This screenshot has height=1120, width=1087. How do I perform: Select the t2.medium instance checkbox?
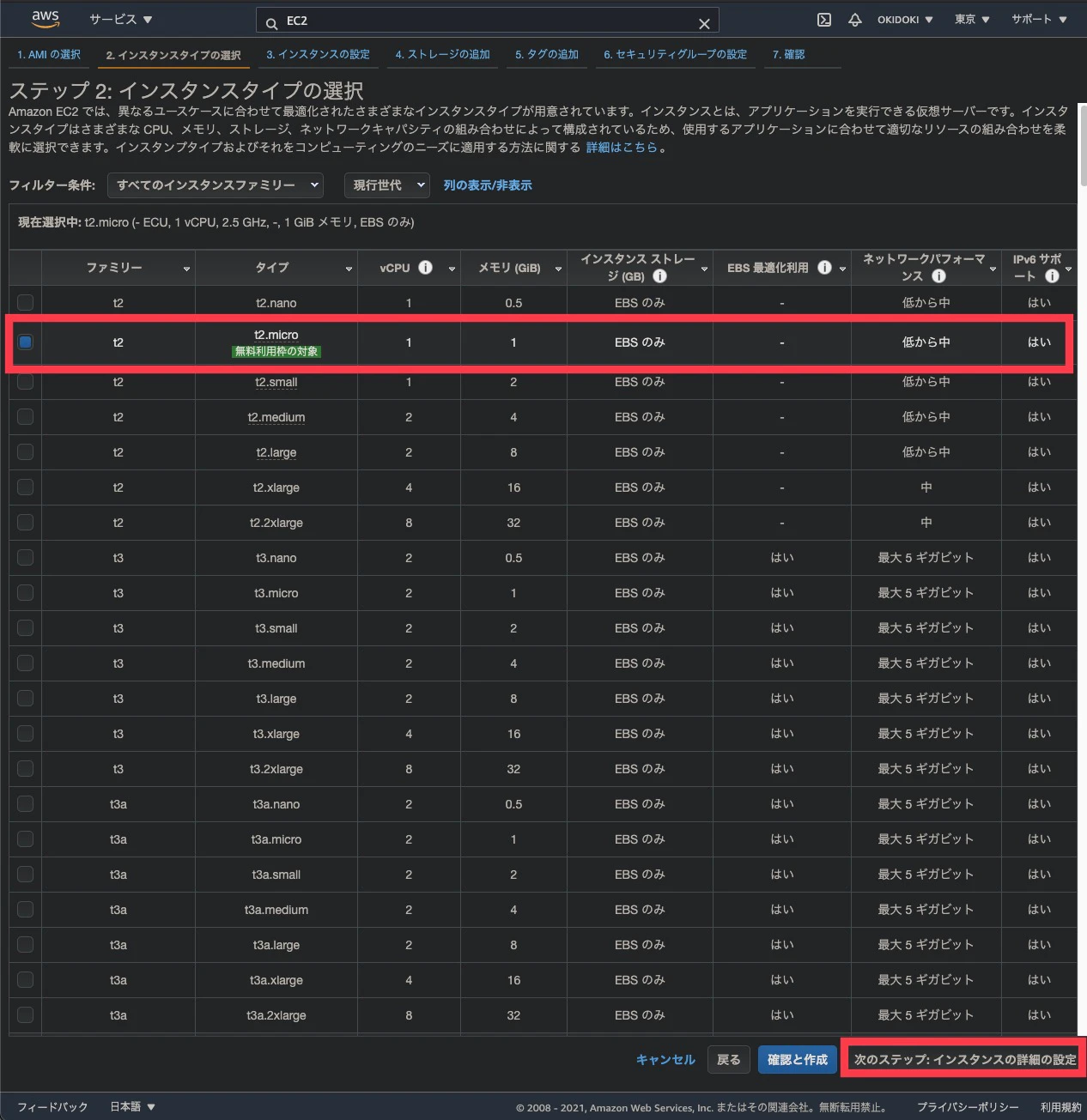click(x=26, y=417)
